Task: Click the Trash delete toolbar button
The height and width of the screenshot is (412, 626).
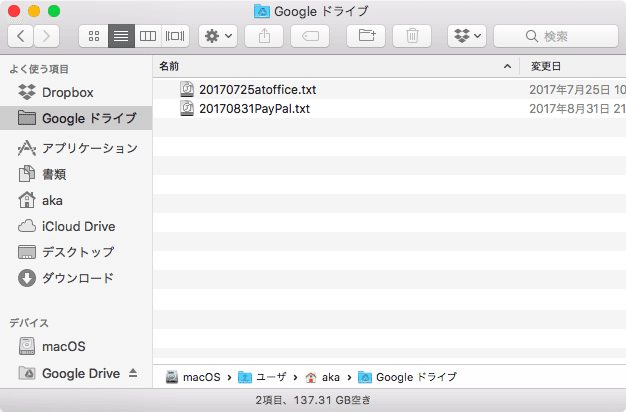Action: pyautogui.click(x=412, y=36)
